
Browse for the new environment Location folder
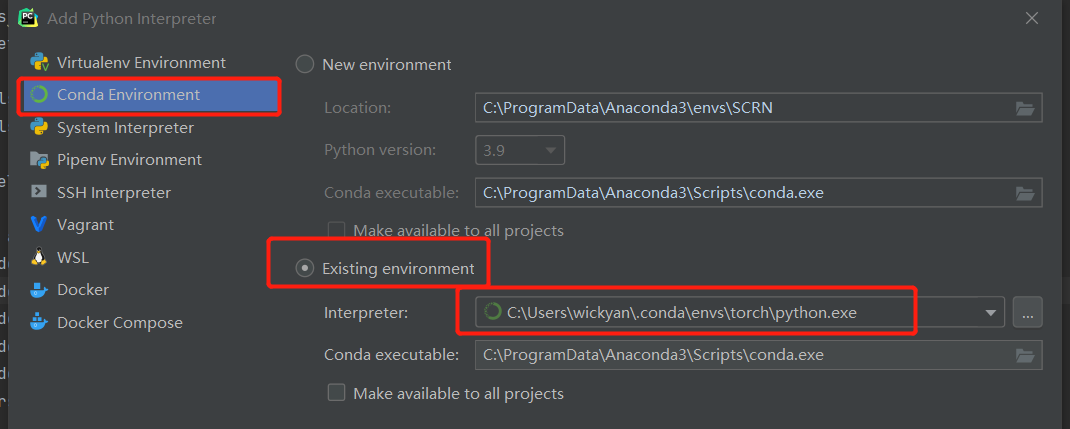pyautogui.click(x=1024, y=108)
